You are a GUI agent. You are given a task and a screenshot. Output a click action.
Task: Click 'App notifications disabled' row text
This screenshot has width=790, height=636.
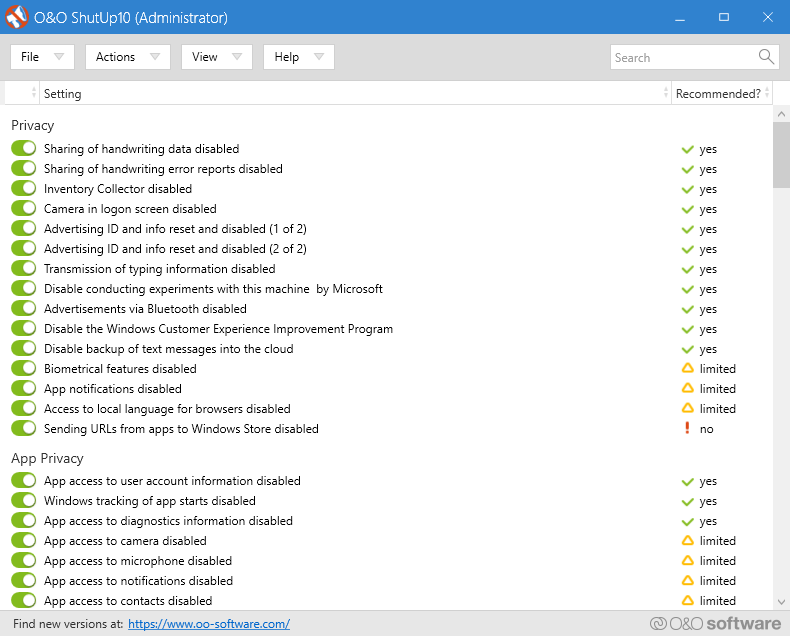(x=112, y=389)
